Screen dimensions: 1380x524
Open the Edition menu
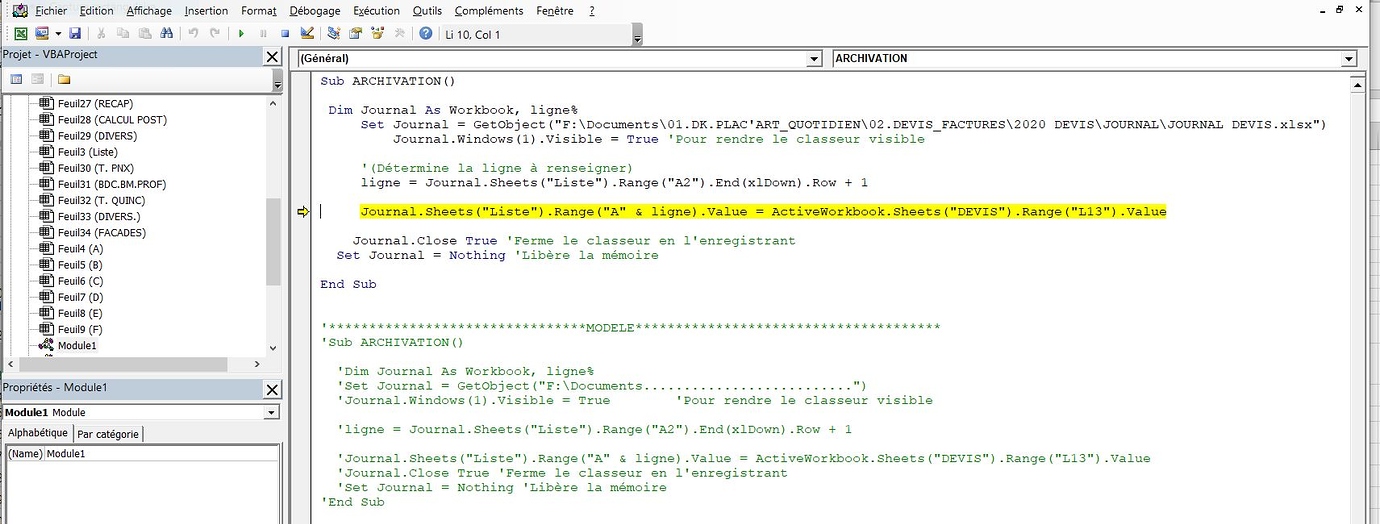pos(97,11)
